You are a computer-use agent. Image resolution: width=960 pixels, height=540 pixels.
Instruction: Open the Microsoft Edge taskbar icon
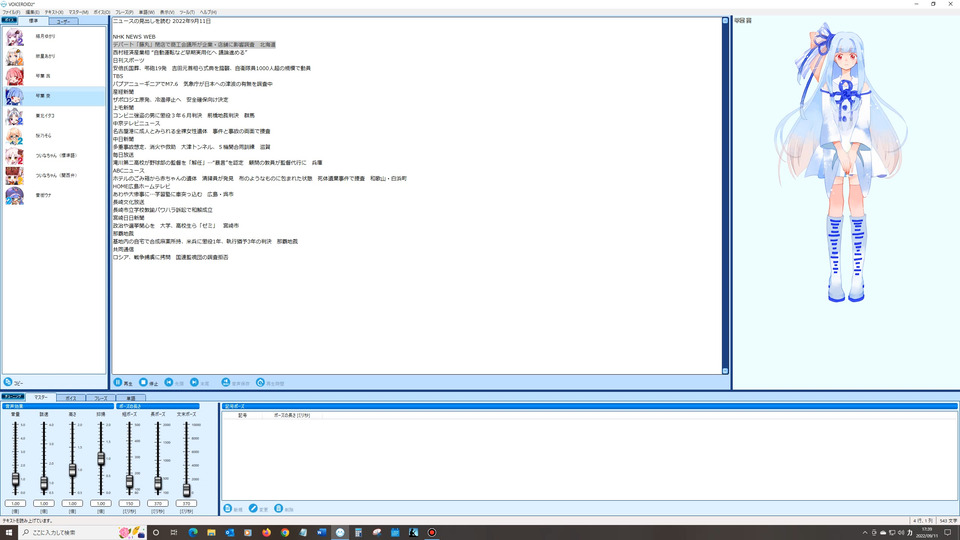(193, 533)
